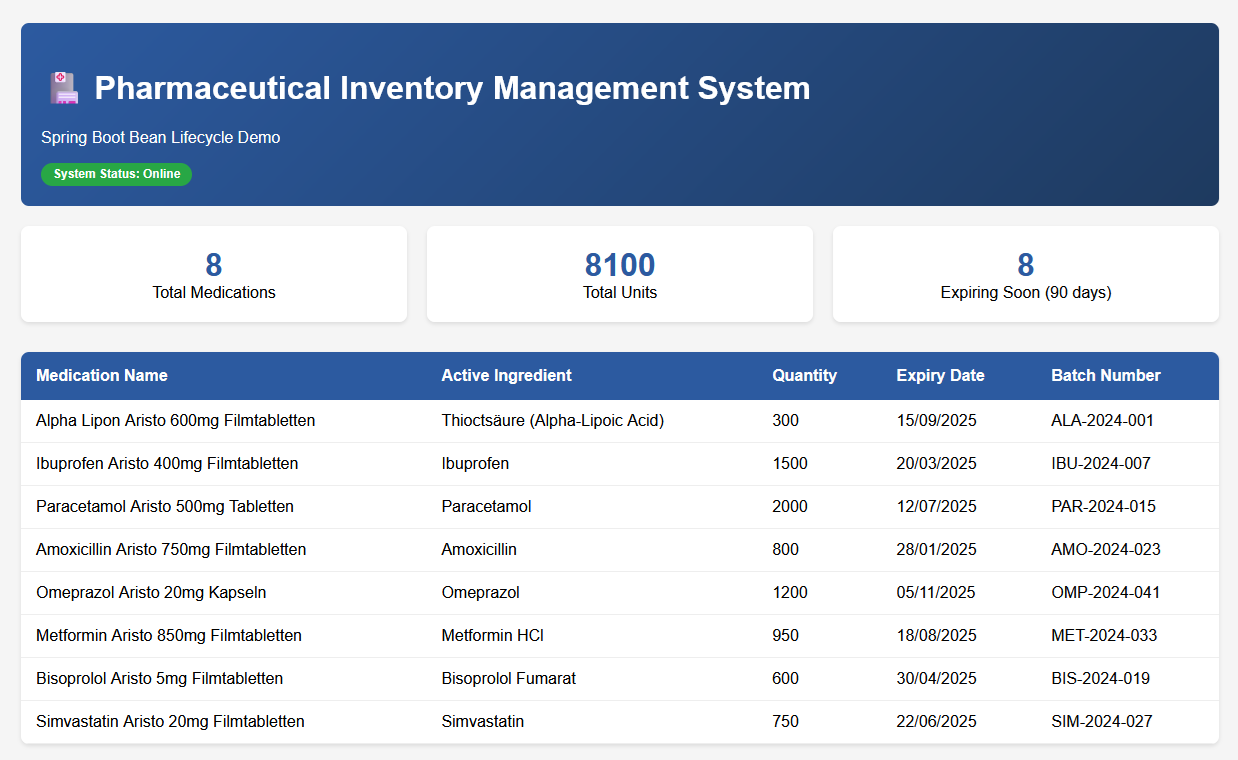Click batch number AMO-2024-023
This screenshot has height=760, width=1238.
point(1105,550)
